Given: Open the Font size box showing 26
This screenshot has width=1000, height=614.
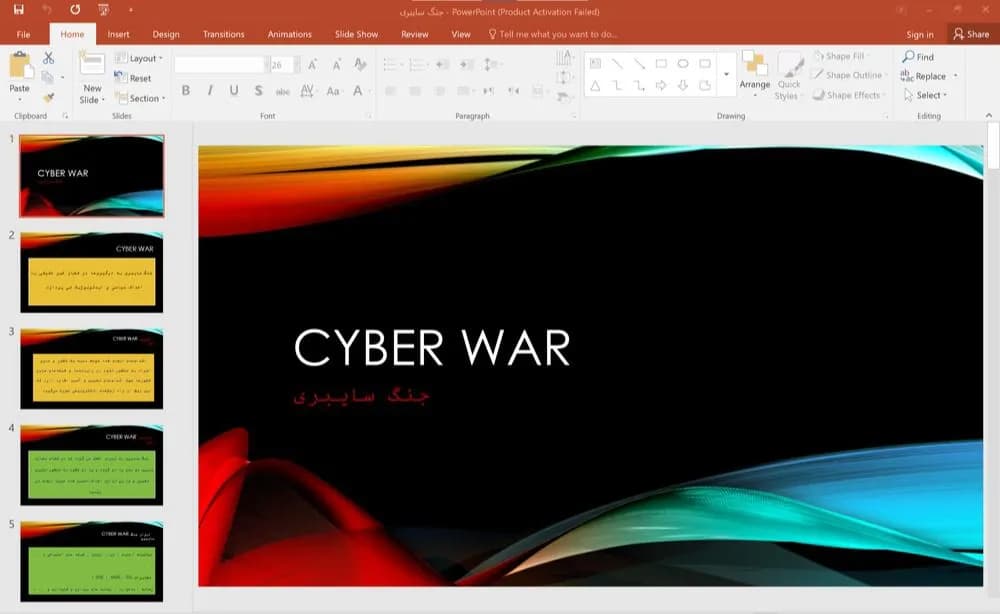Looking at the screenshot, I should [281, 64].
